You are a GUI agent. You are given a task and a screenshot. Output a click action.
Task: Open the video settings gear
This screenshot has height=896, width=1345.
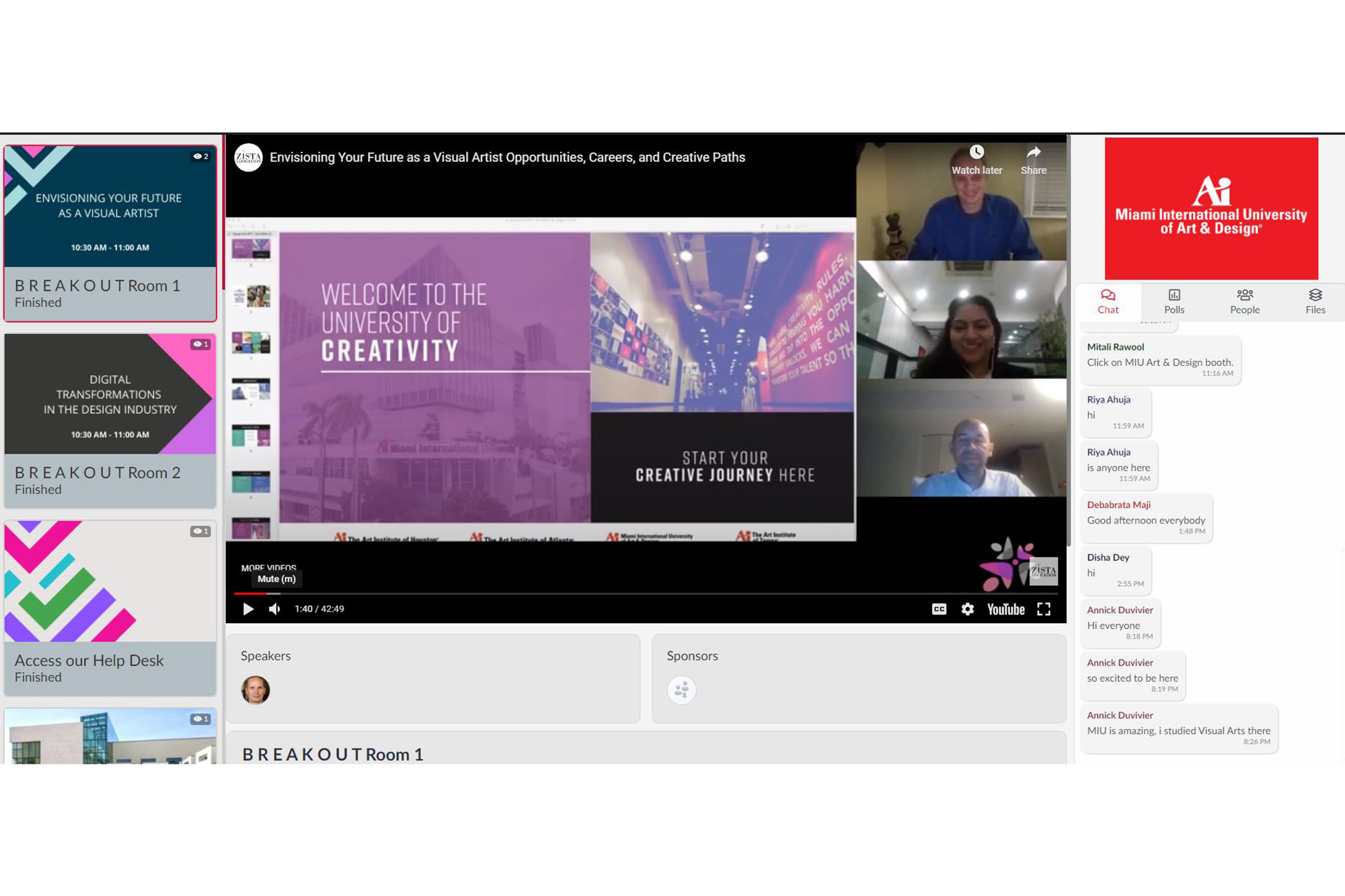coord(967,609)
